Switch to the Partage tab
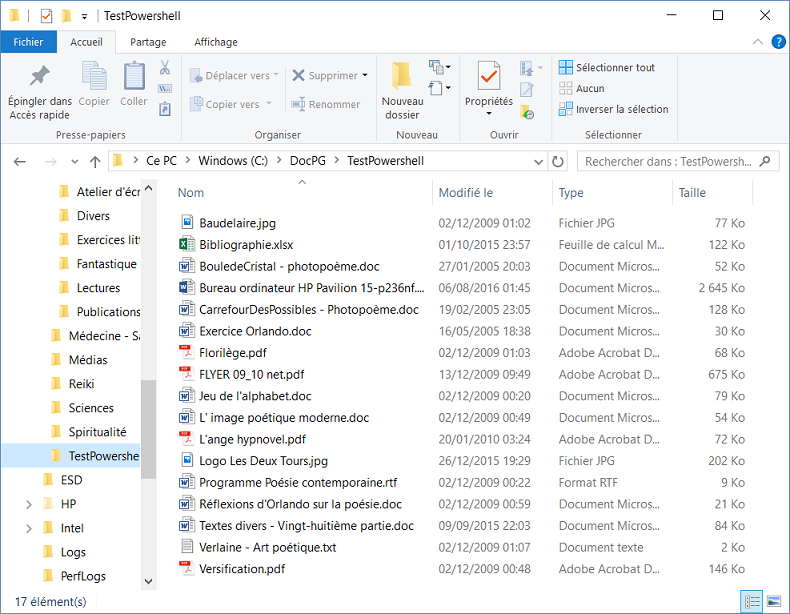This screenshot has height=614, width=790. pyautogui.click(x=148, y=42)
